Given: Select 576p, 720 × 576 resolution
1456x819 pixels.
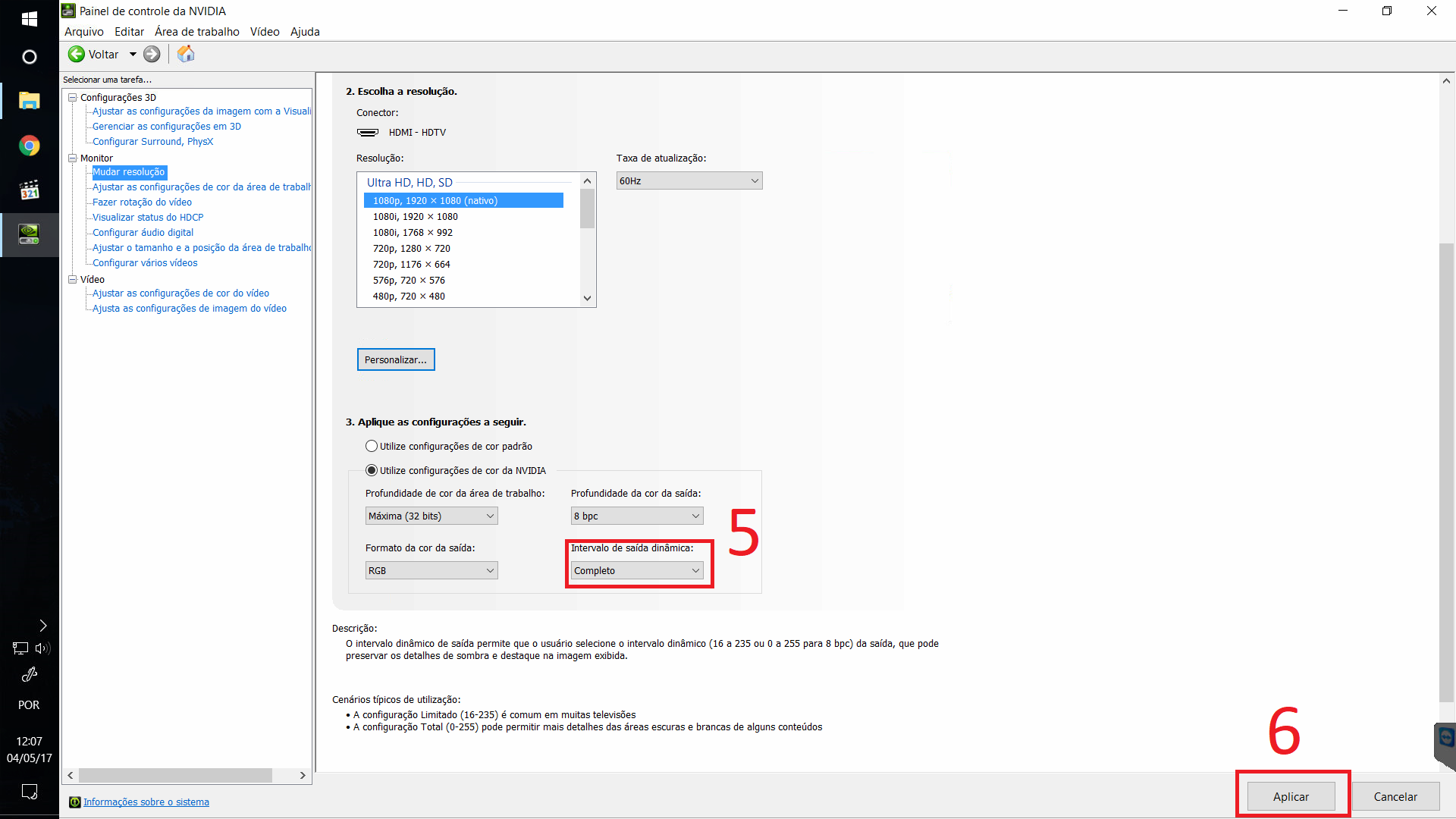Looking at the screenshot, I should coord(463,280).
